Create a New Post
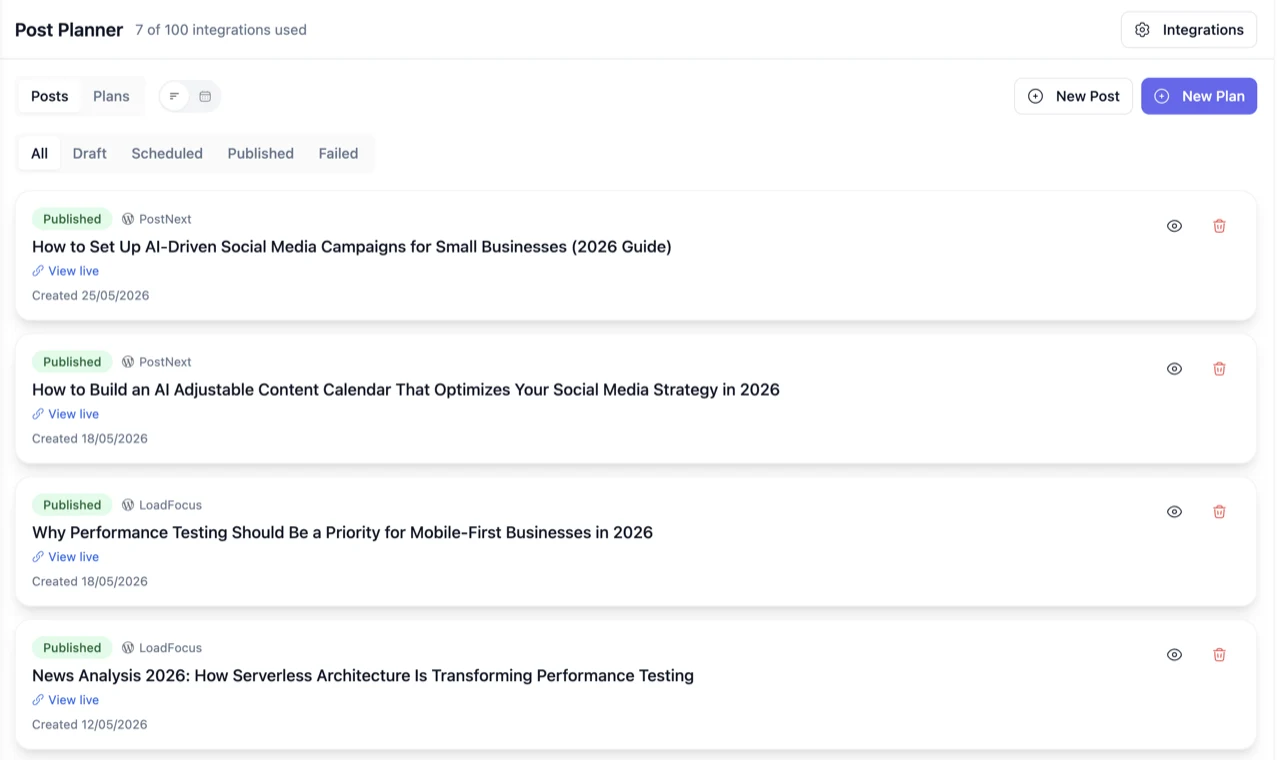 click(1073, 96)
